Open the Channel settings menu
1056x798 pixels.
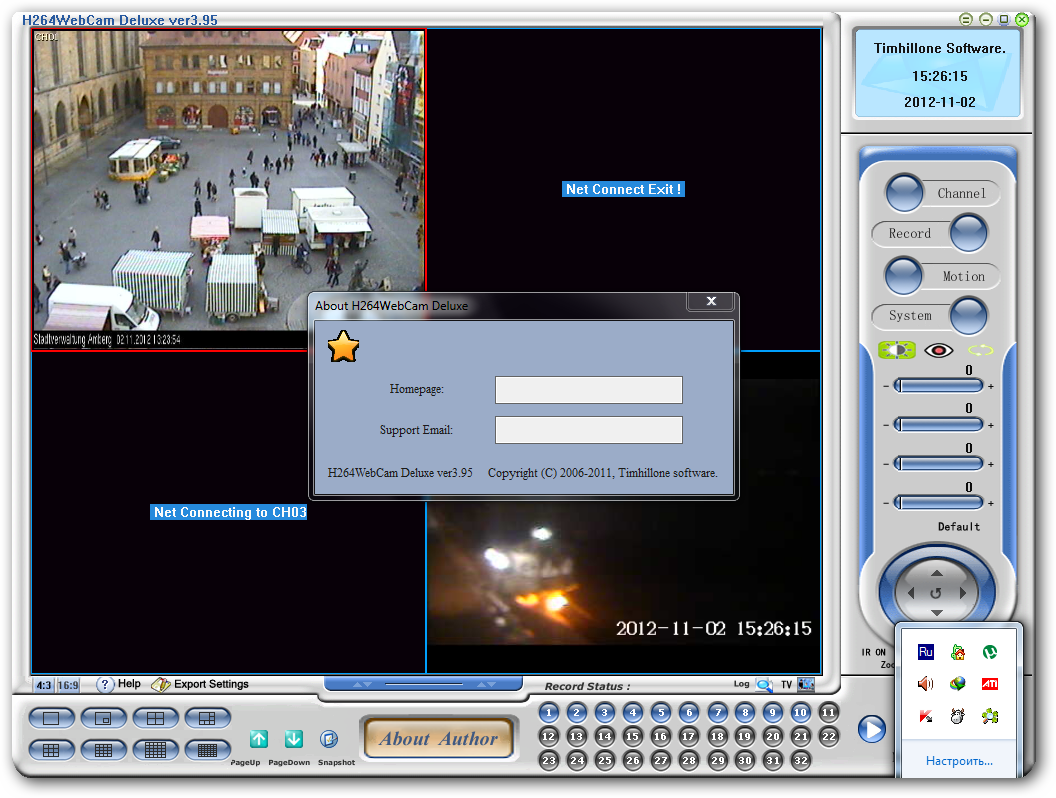click(x=906, y=193)
